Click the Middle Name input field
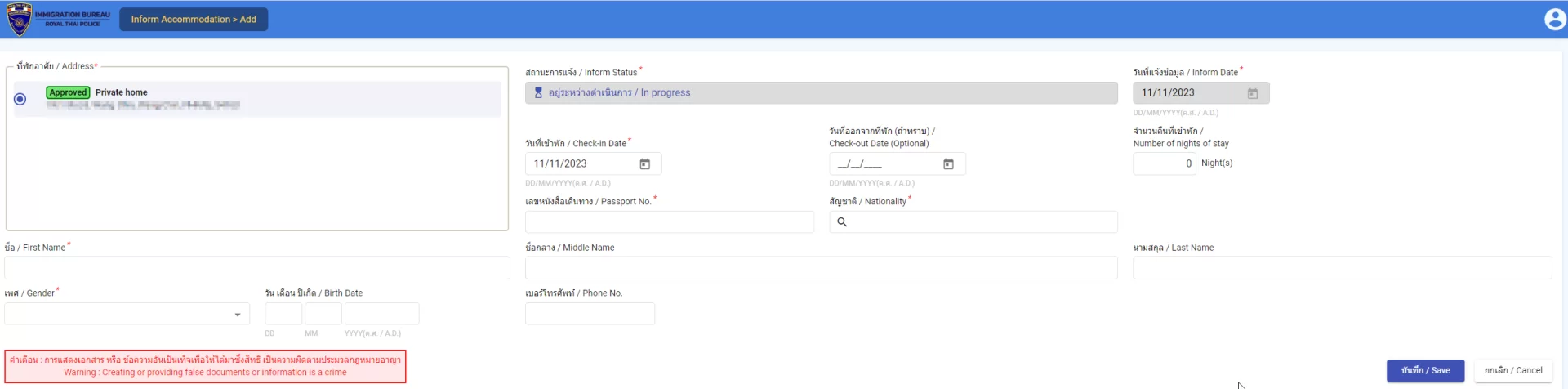1568x389 pixels. [x=821, y=268]
